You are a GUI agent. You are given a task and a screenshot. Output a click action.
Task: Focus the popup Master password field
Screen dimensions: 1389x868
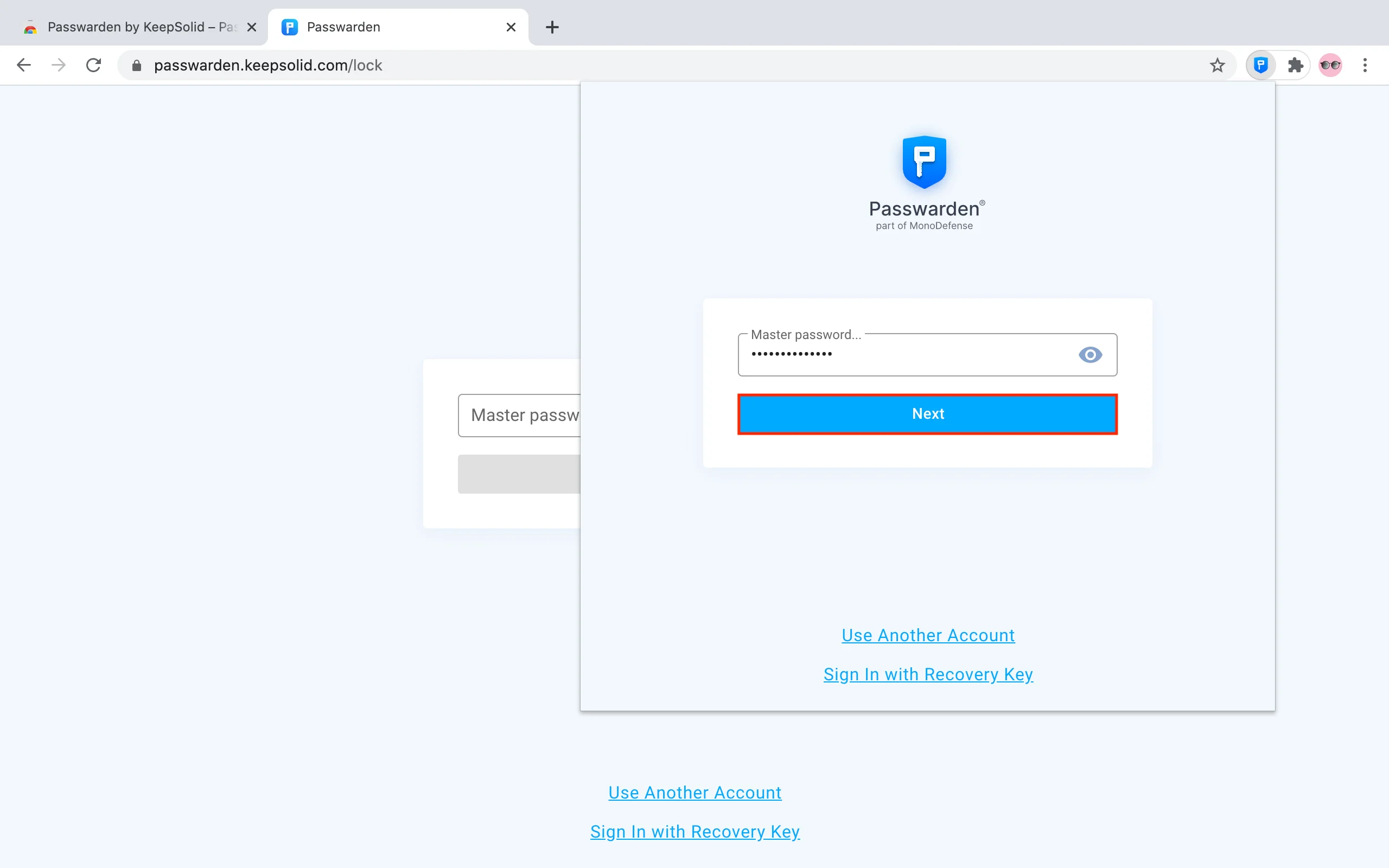(907, 355)
